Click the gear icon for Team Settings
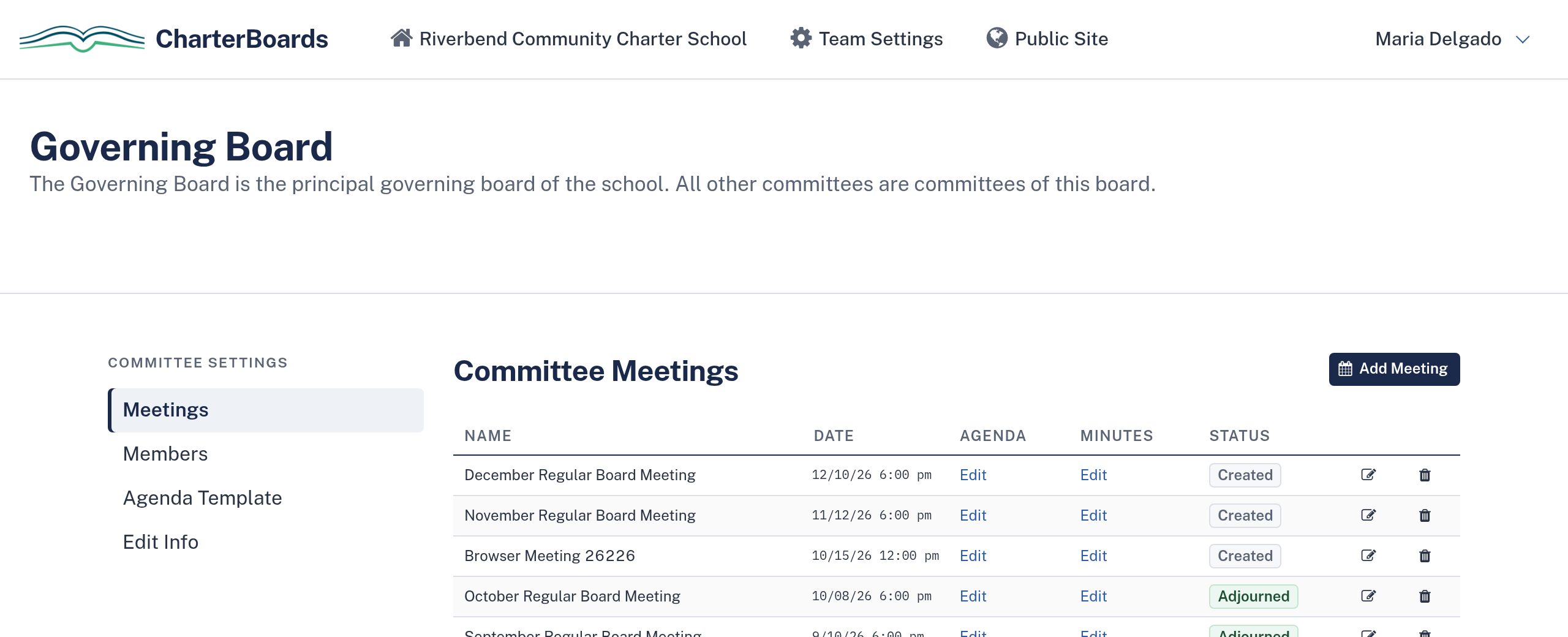The image size is (1568, 637). tap(801, 38)
